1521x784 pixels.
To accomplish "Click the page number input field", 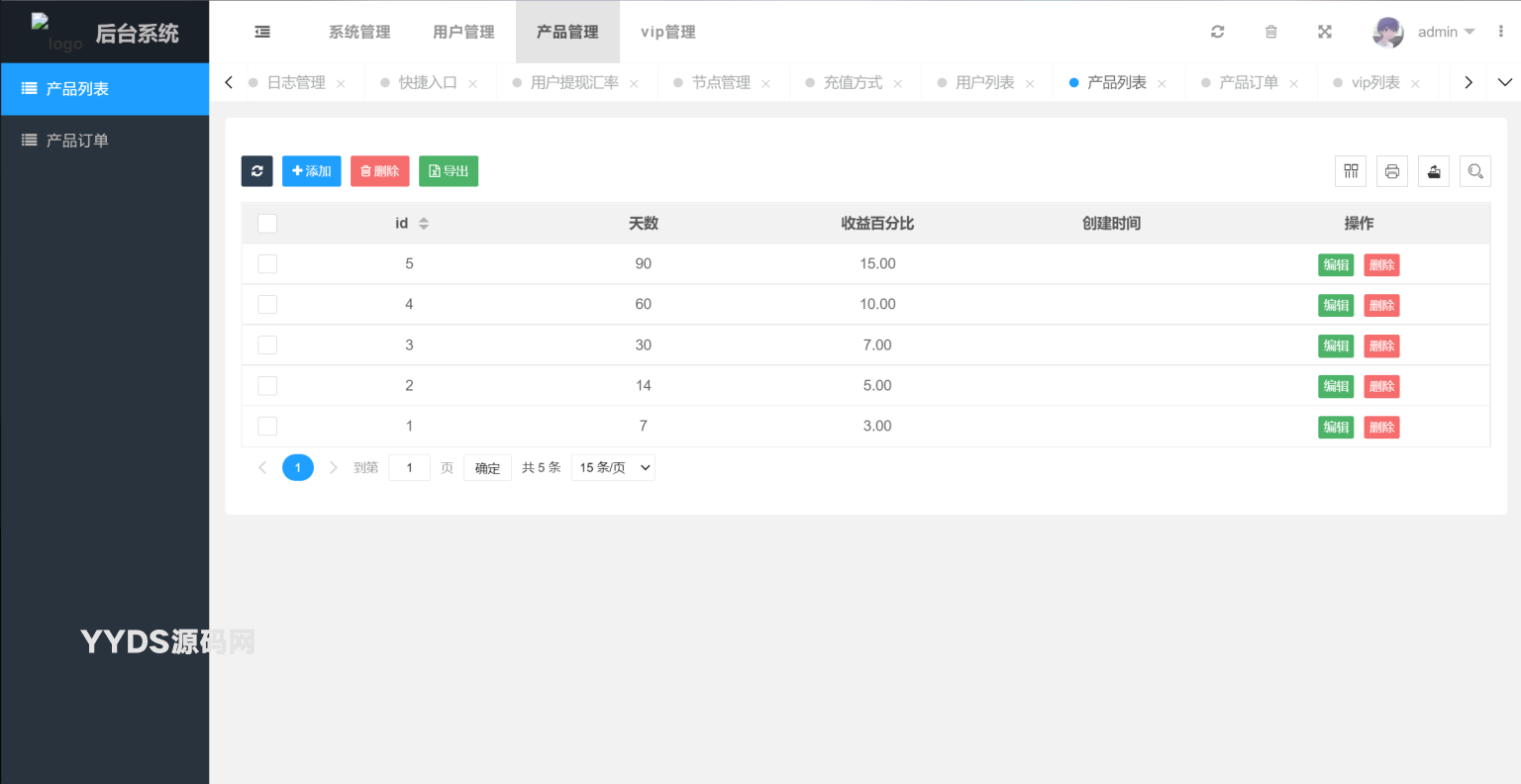I will point(409,468).
